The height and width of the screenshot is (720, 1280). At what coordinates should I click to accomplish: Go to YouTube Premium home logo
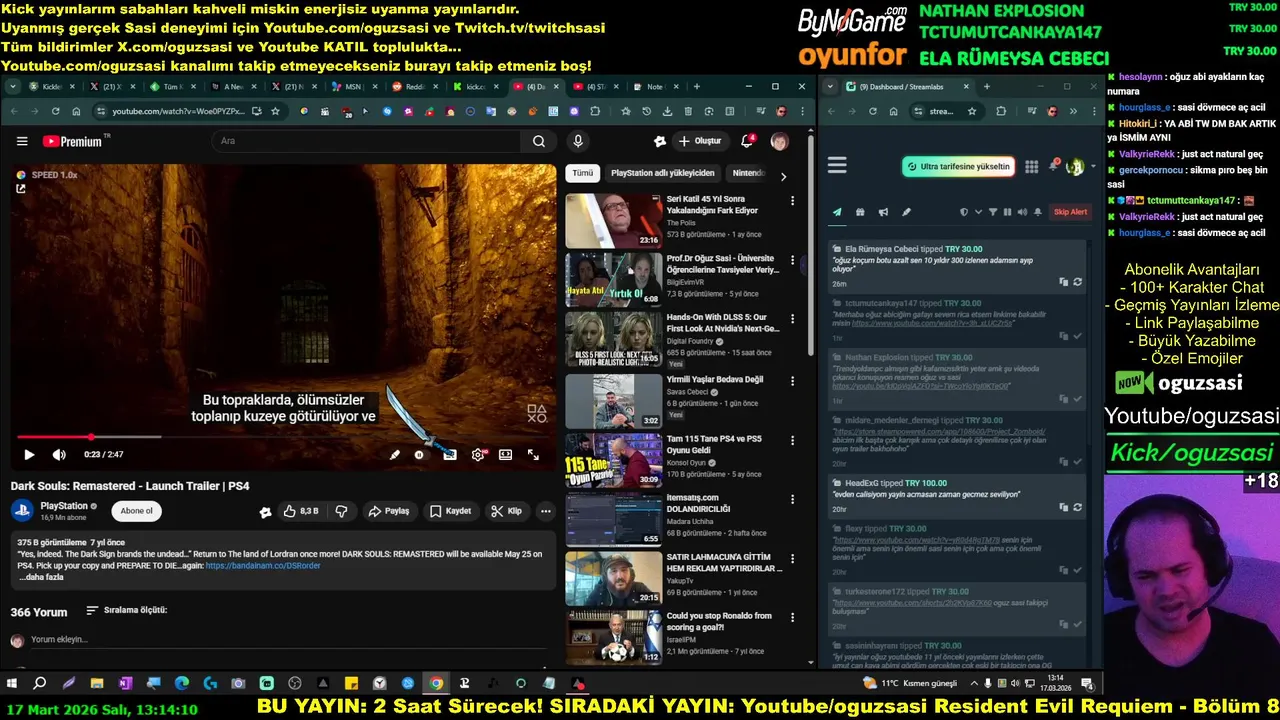[73, 141]
